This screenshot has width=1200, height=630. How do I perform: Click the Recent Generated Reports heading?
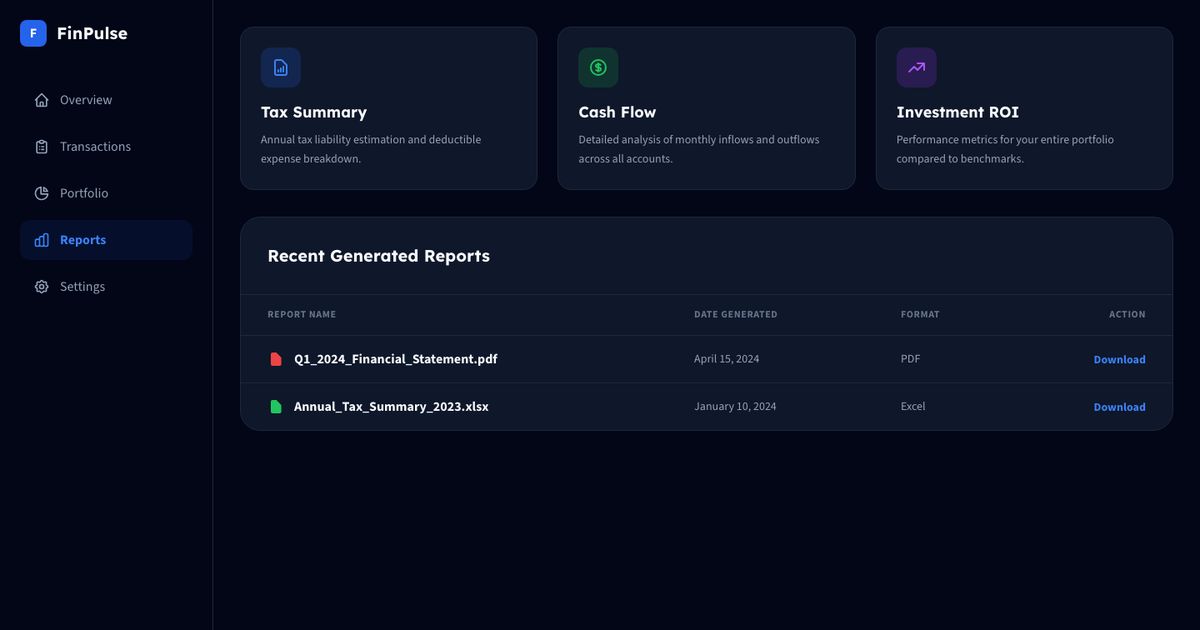(x=379, y=256)
